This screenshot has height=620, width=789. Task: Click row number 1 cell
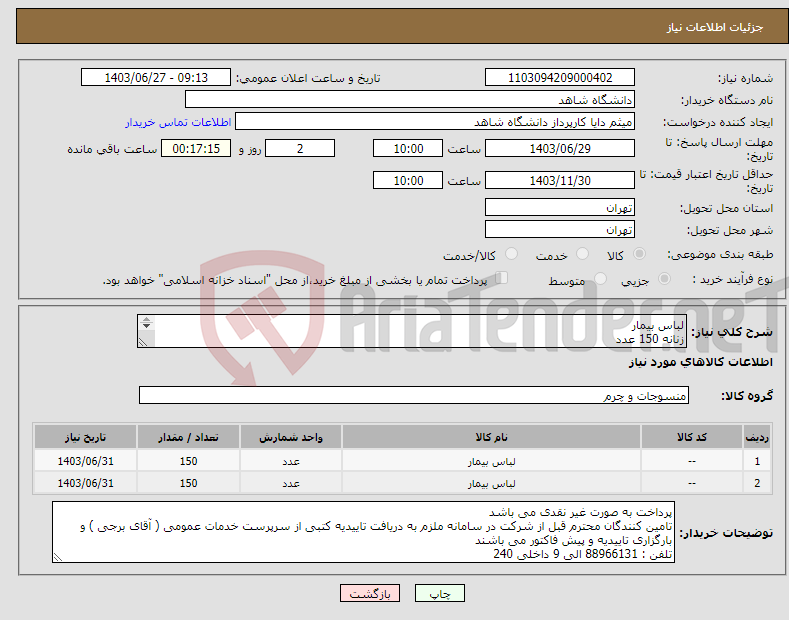(757, 461)
